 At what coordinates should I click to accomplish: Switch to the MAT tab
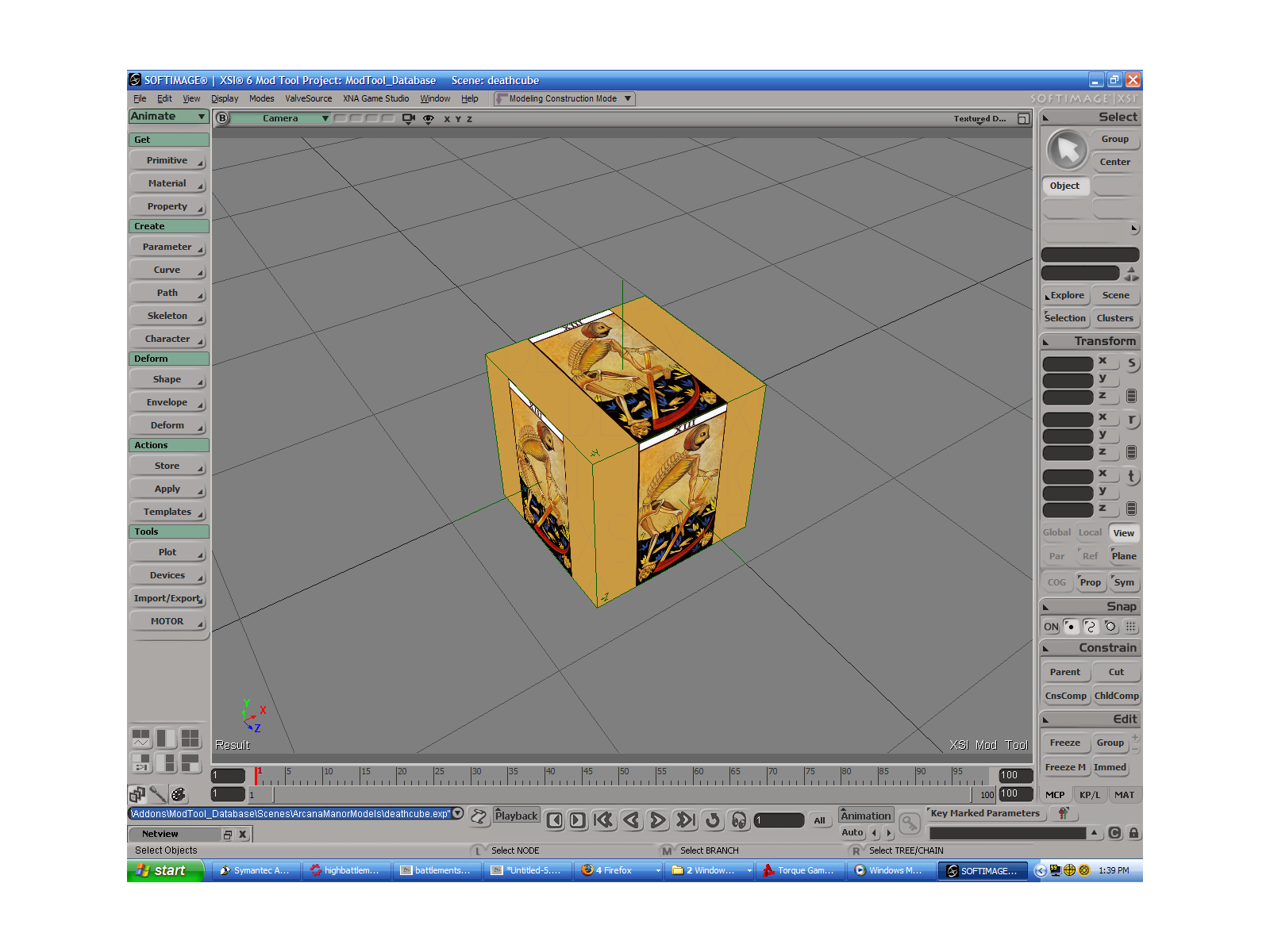pyautogui.click(x=1124, y=794)
